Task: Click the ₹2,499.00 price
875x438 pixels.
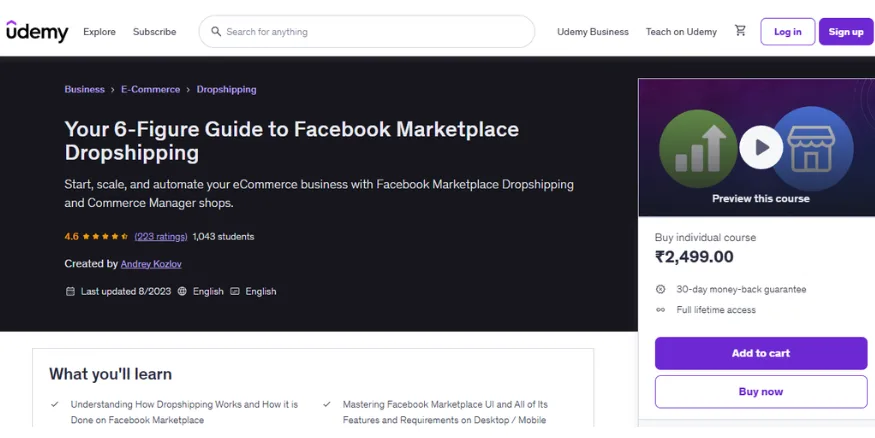Action: tap(694, 257)
